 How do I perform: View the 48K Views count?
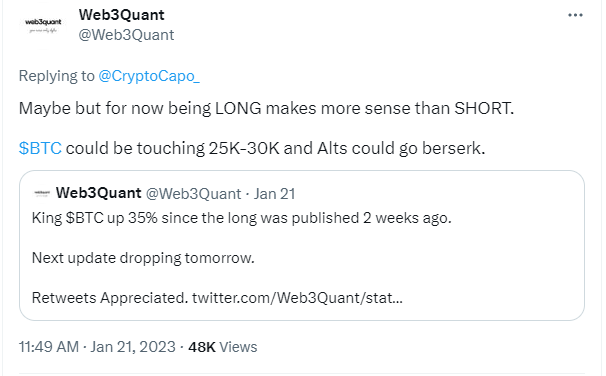(x=223, y=347)
